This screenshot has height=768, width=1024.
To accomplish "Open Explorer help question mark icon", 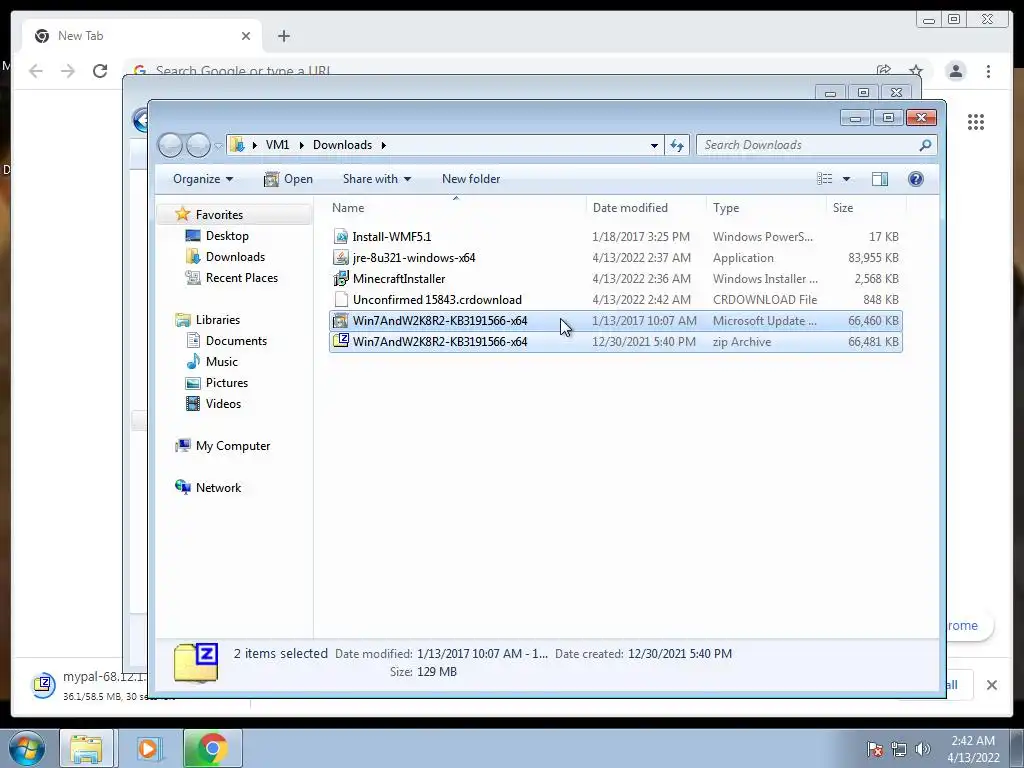I will pyautogui.click(x=916, y=179).
